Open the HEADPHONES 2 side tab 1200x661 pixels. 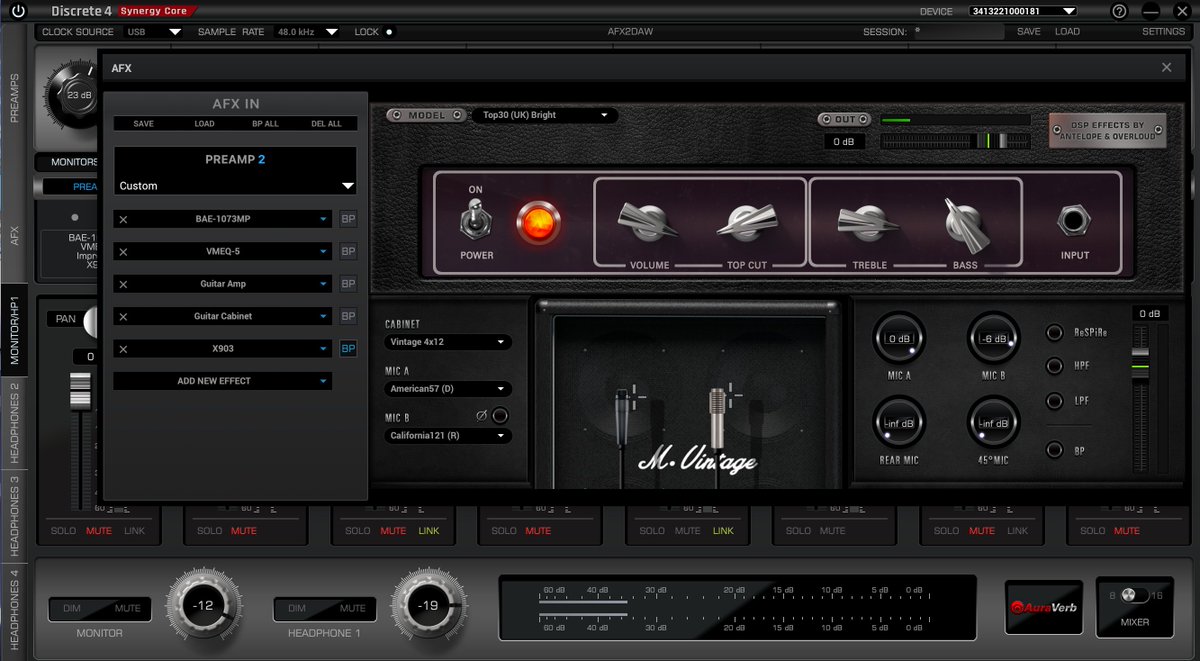click(14, 424)
